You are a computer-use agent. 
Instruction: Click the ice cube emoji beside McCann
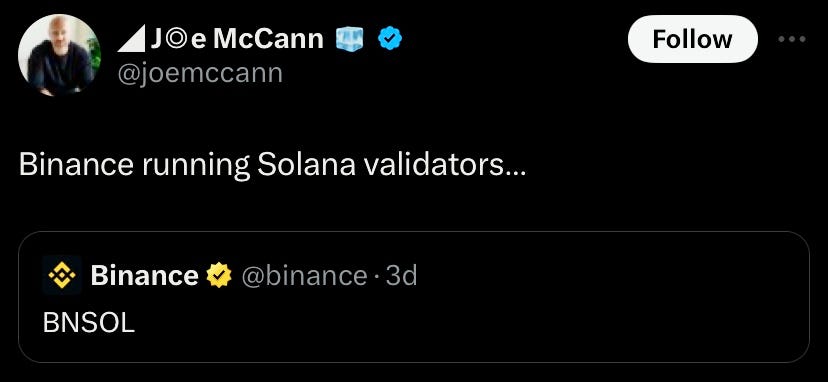coord(350,39)
